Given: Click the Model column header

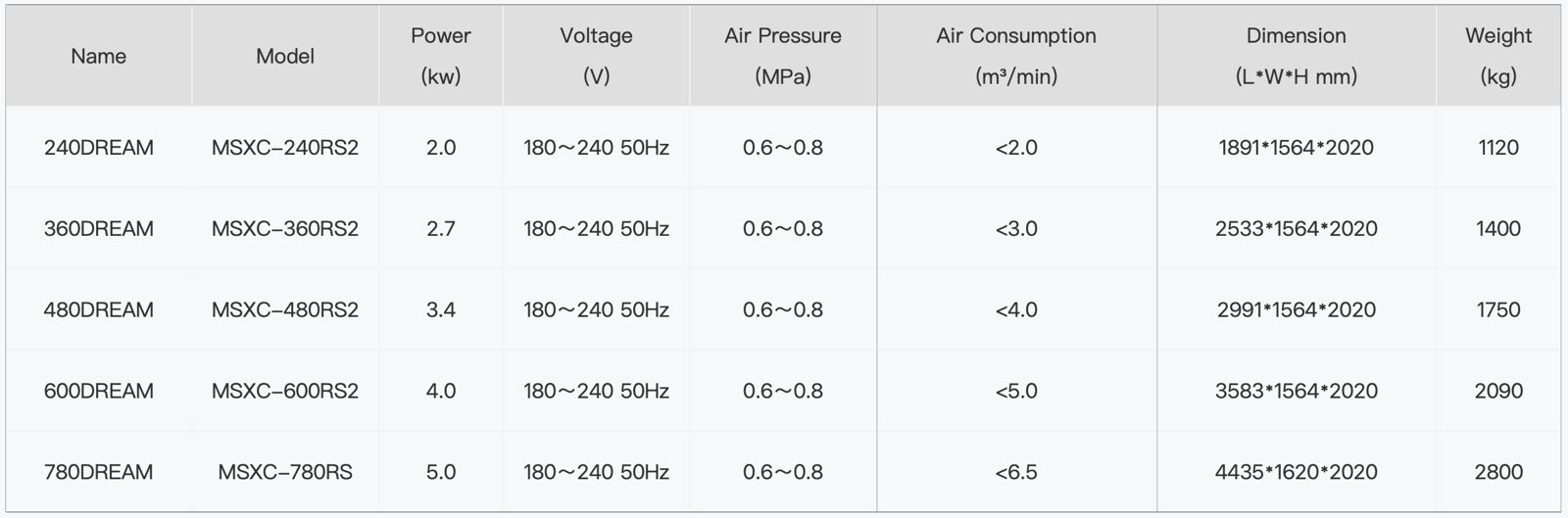Looking at the screenshot, I should (284, 56).
